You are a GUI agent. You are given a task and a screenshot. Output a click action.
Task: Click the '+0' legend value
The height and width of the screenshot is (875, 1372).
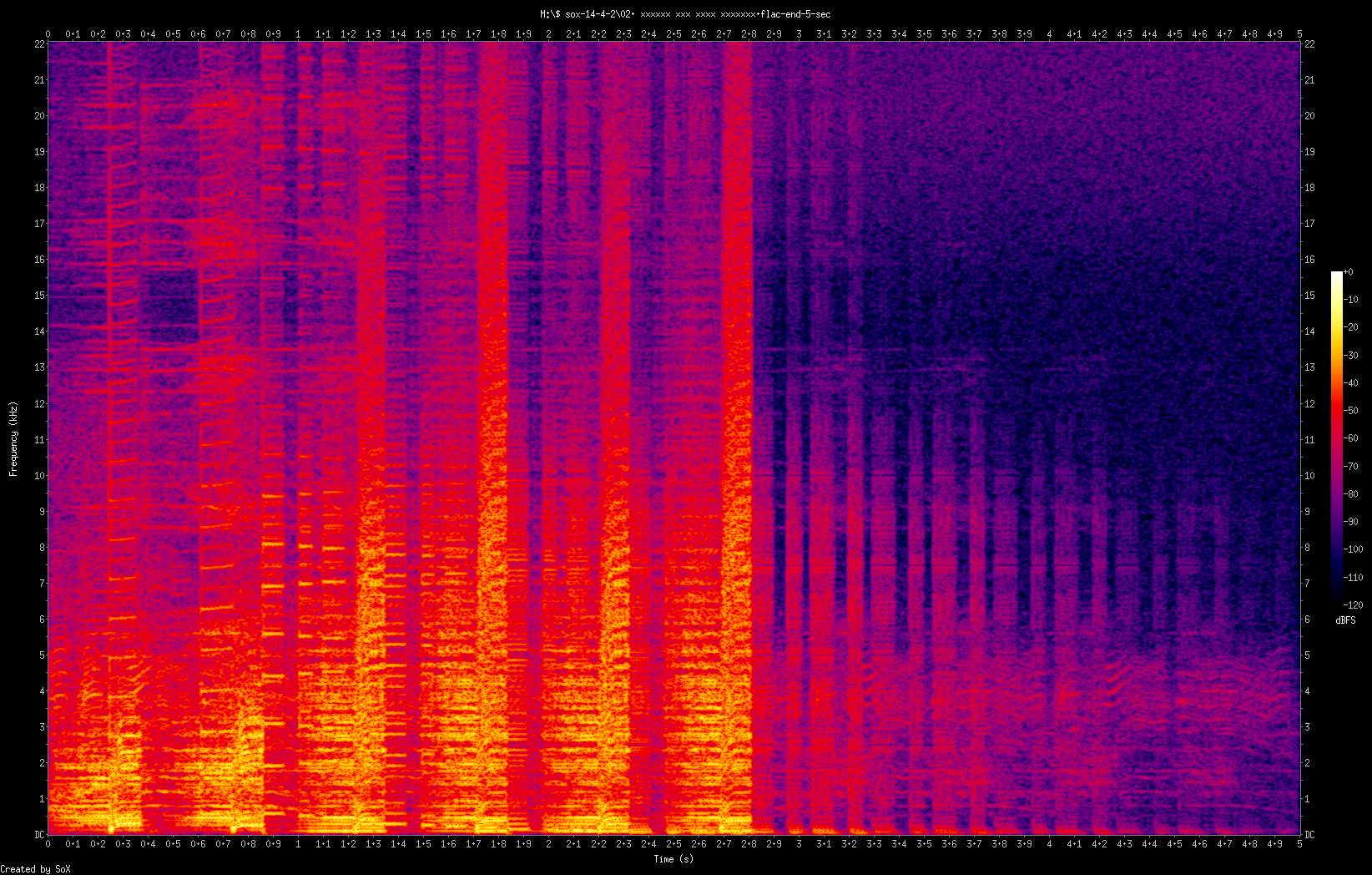[x=1349, y=272]
